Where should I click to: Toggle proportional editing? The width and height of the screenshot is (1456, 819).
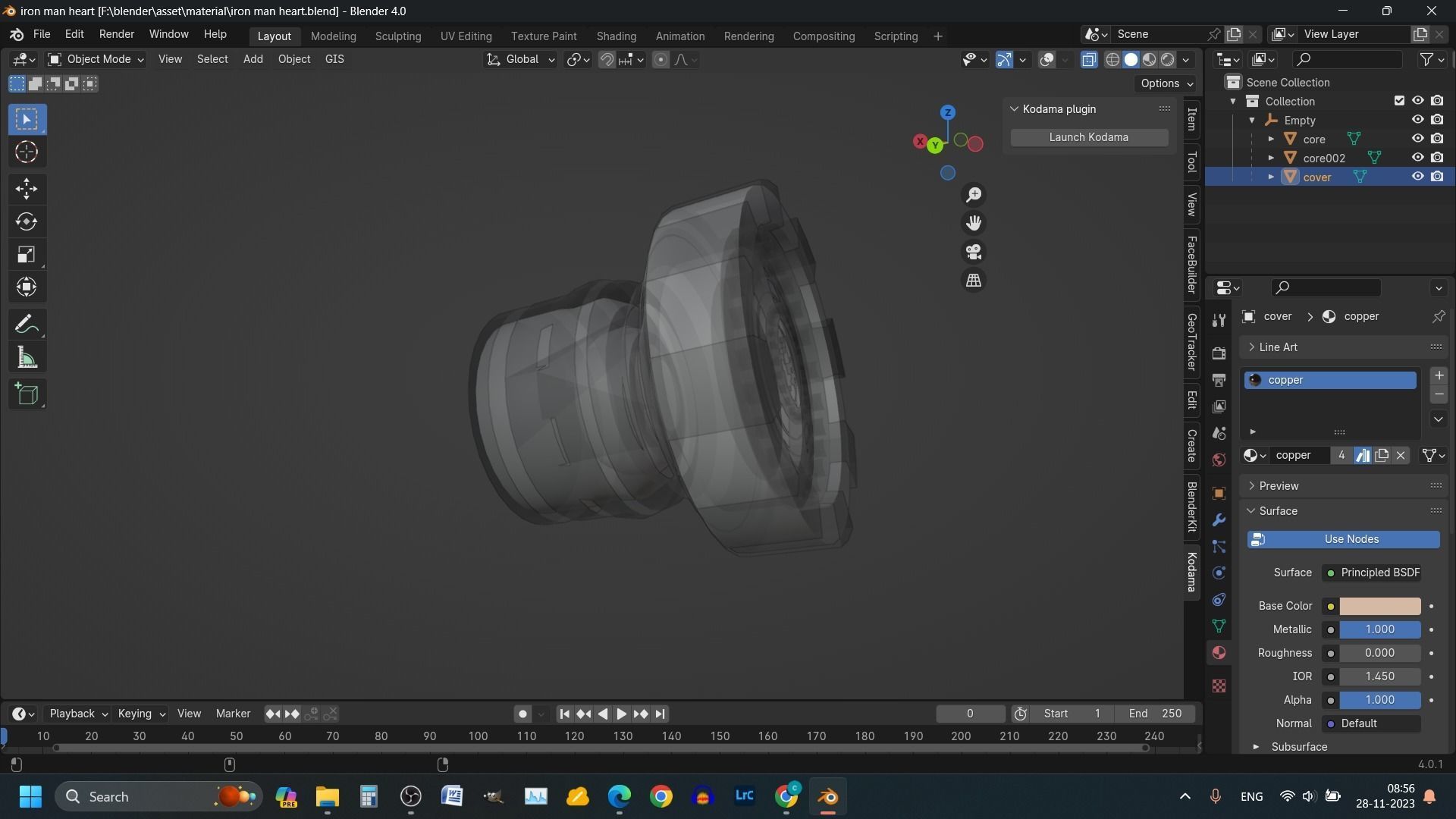(661, 60)
